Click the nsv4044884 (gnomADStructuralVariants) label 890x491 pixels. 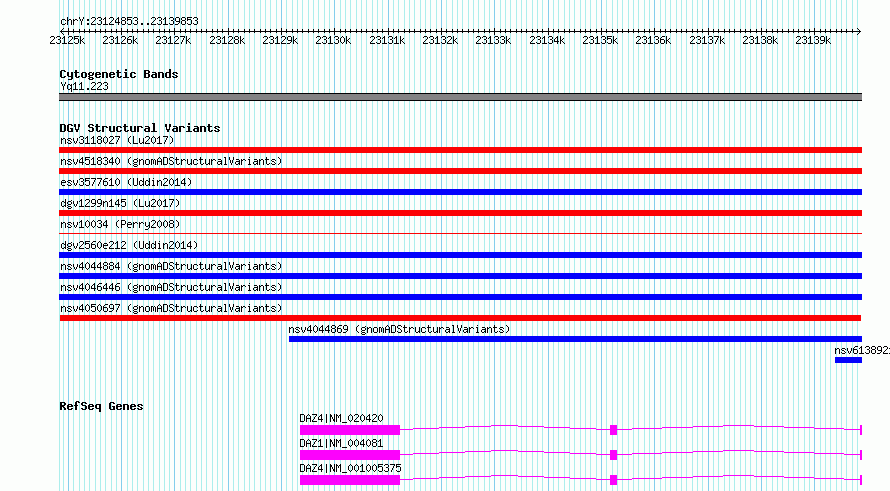(171, 266)
